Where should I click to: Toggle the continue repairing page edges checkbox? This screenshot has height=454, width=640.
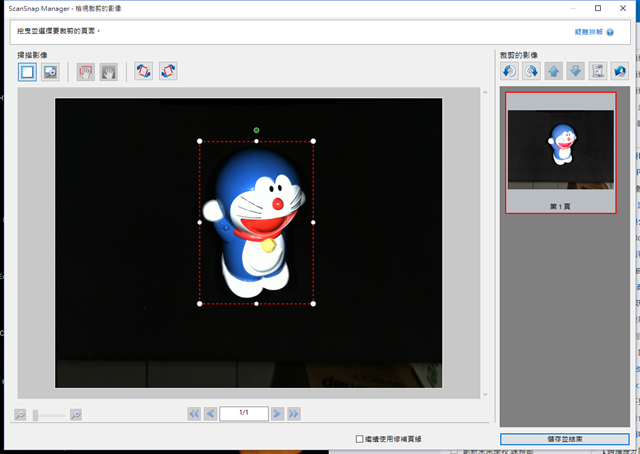[x=359, y=439]
